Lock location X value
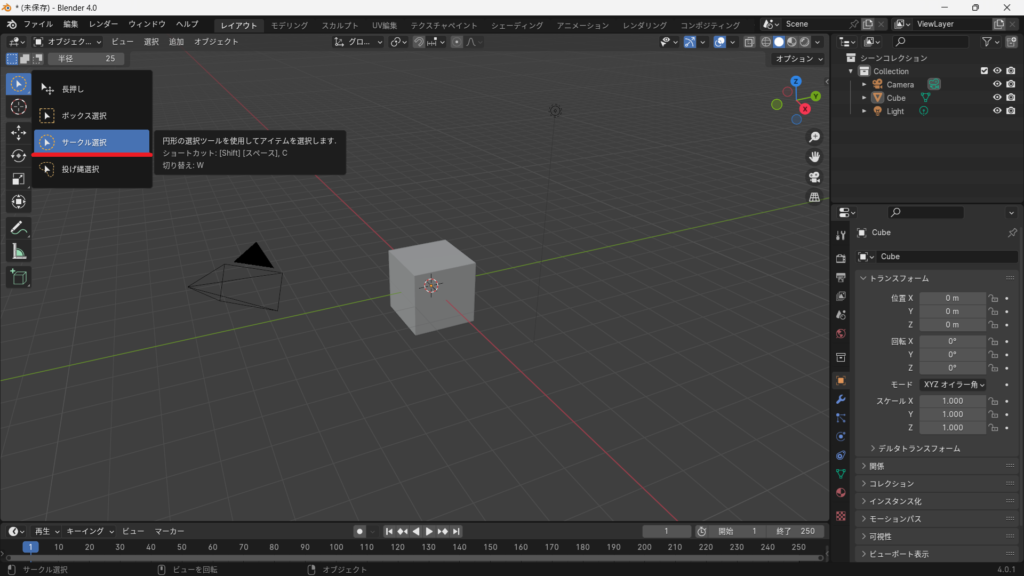Screen dimensions: 1024x576 pyautogui.click(x=993, y=298)
